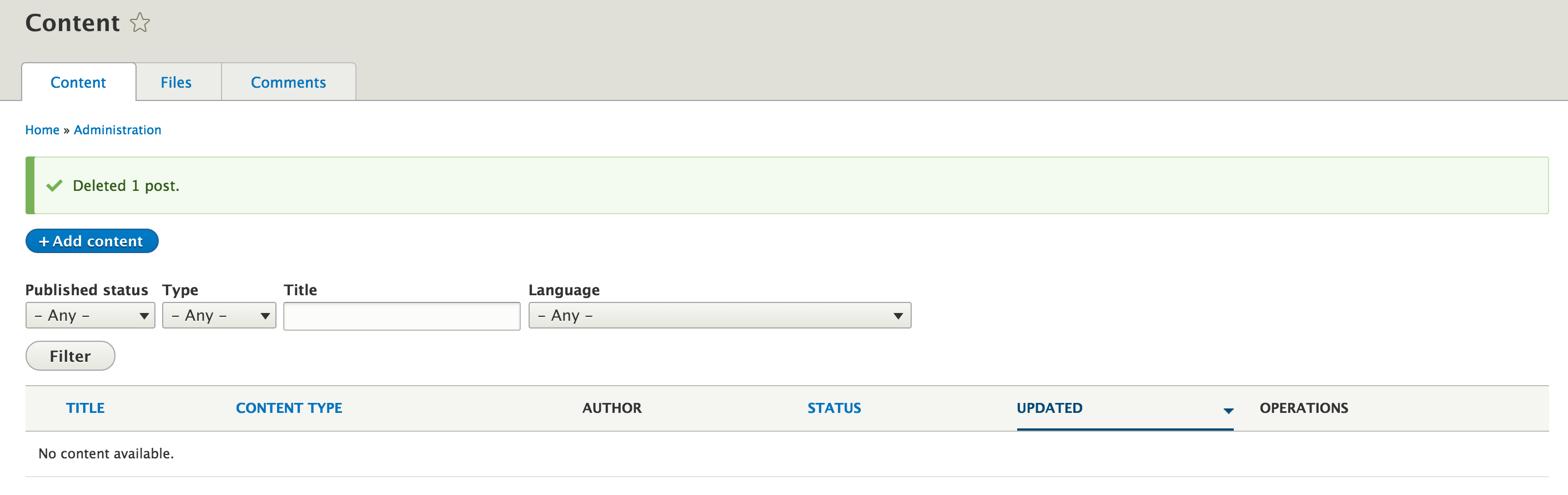This screenshot has height=495, width=1568.
Task: Click the green checkmark in the status message
Action: [x=55, y=185]
